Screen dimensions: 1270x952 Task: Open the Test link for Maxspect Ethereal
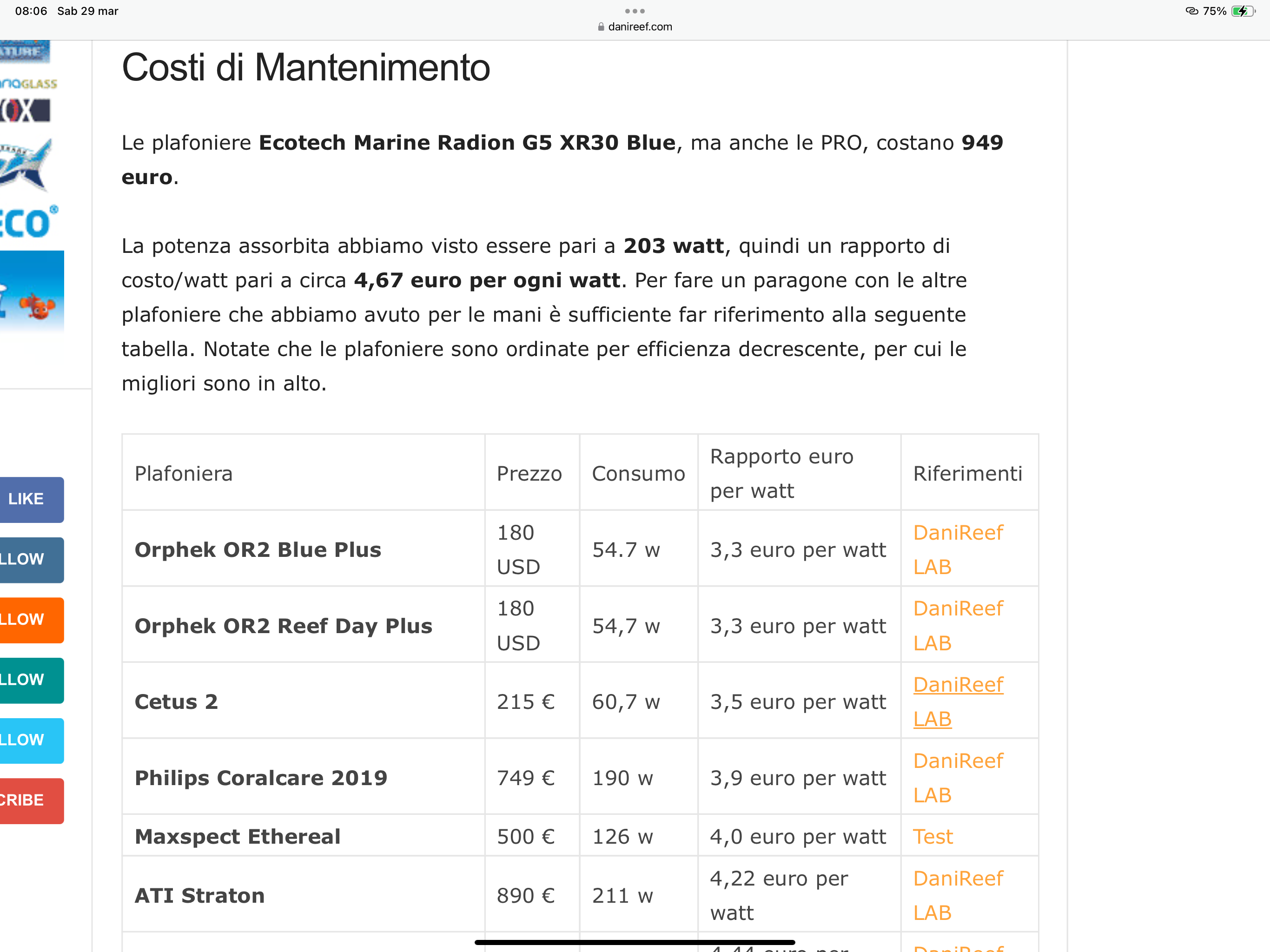point(933,837)
